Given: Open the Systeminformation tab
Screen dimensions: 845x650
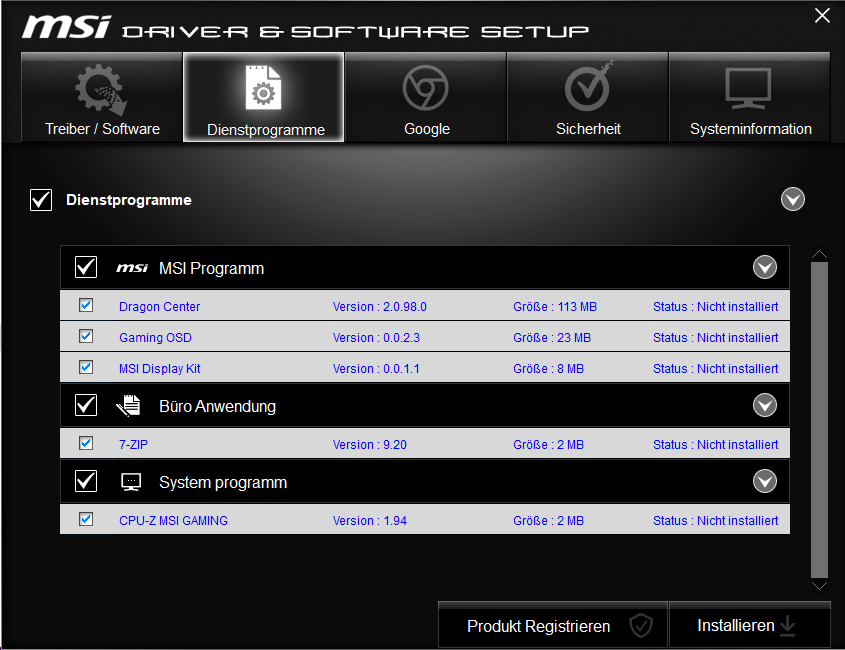Looking at the screenshot, I should 750,97.
